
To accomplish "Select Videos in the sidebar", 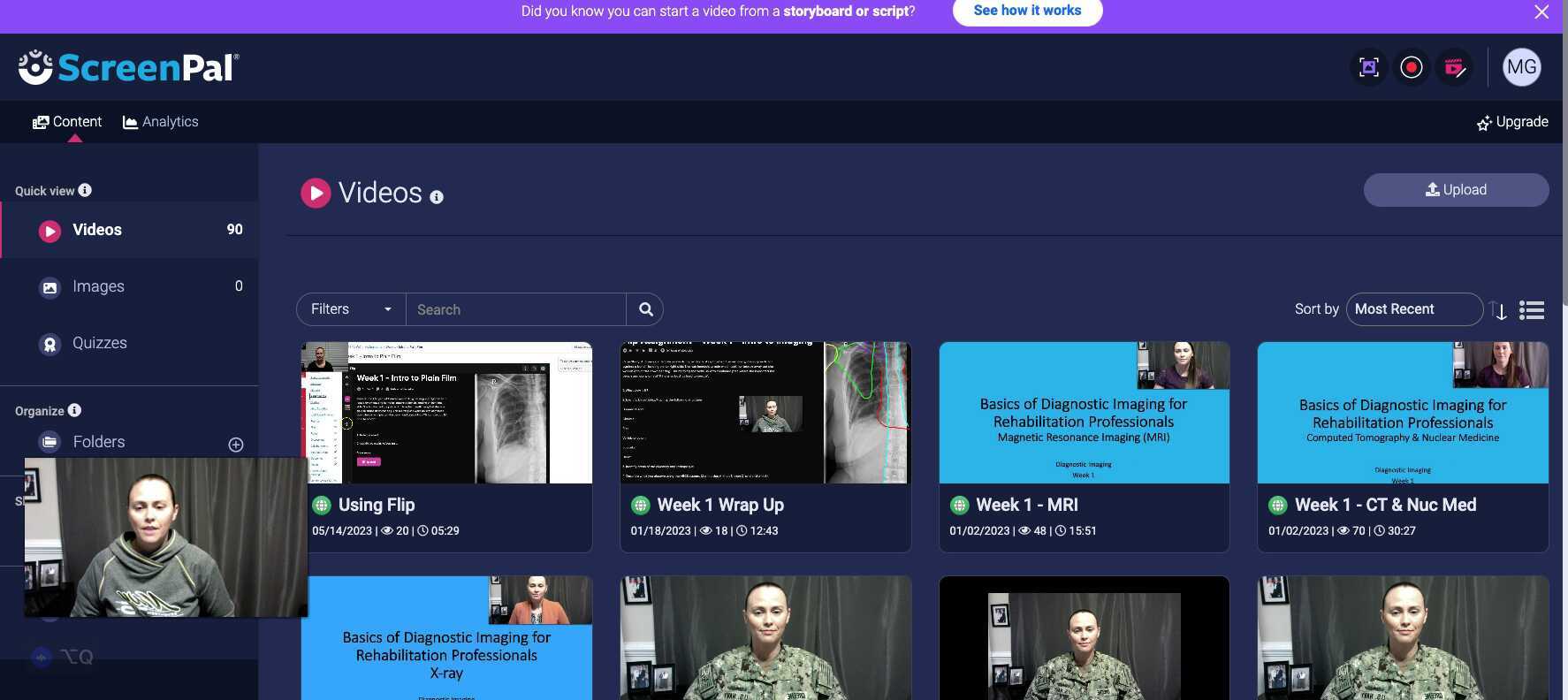I will click(x=130, y=230).
